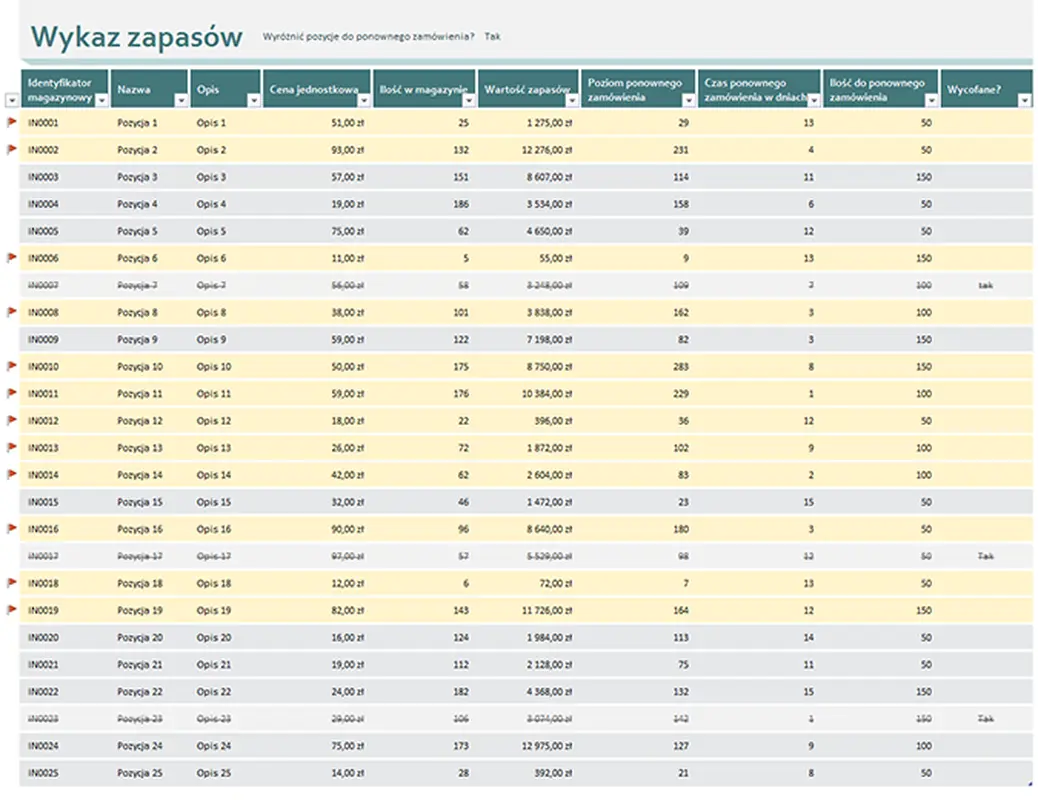
Task: Click the red flag next to IN0018
Action: [x=12, y=582]
